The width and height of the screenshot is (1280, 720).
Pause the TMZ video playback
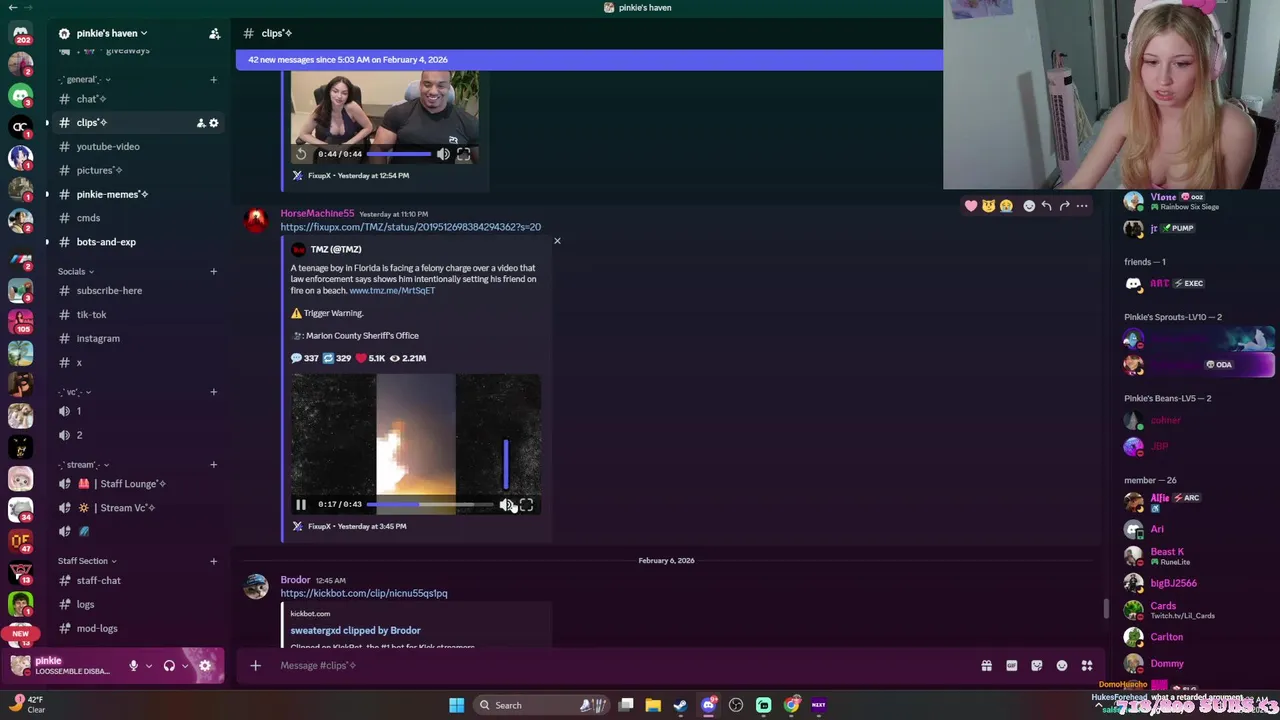300,505
